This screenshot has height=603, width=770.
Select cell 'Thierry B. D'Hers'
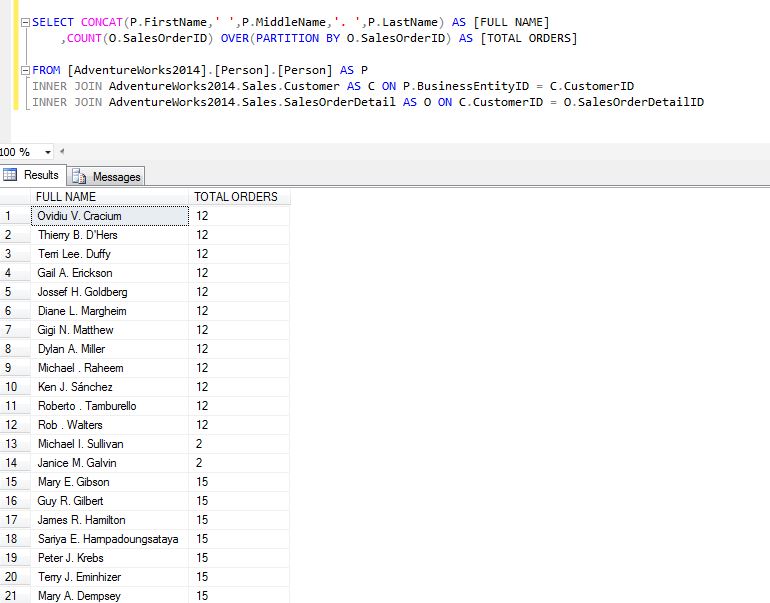point(110,235)
